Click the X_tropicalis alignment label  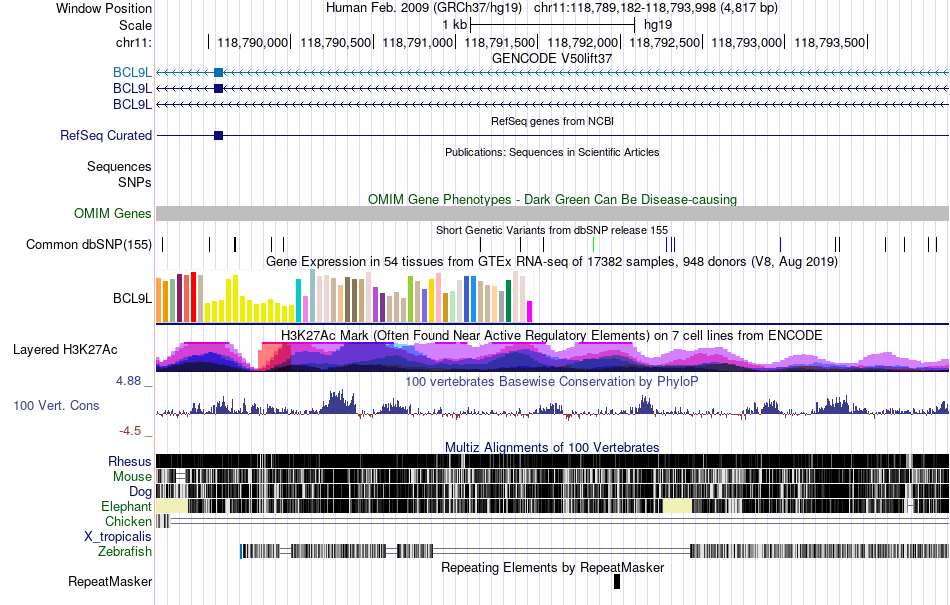click(x=118, y=537)
